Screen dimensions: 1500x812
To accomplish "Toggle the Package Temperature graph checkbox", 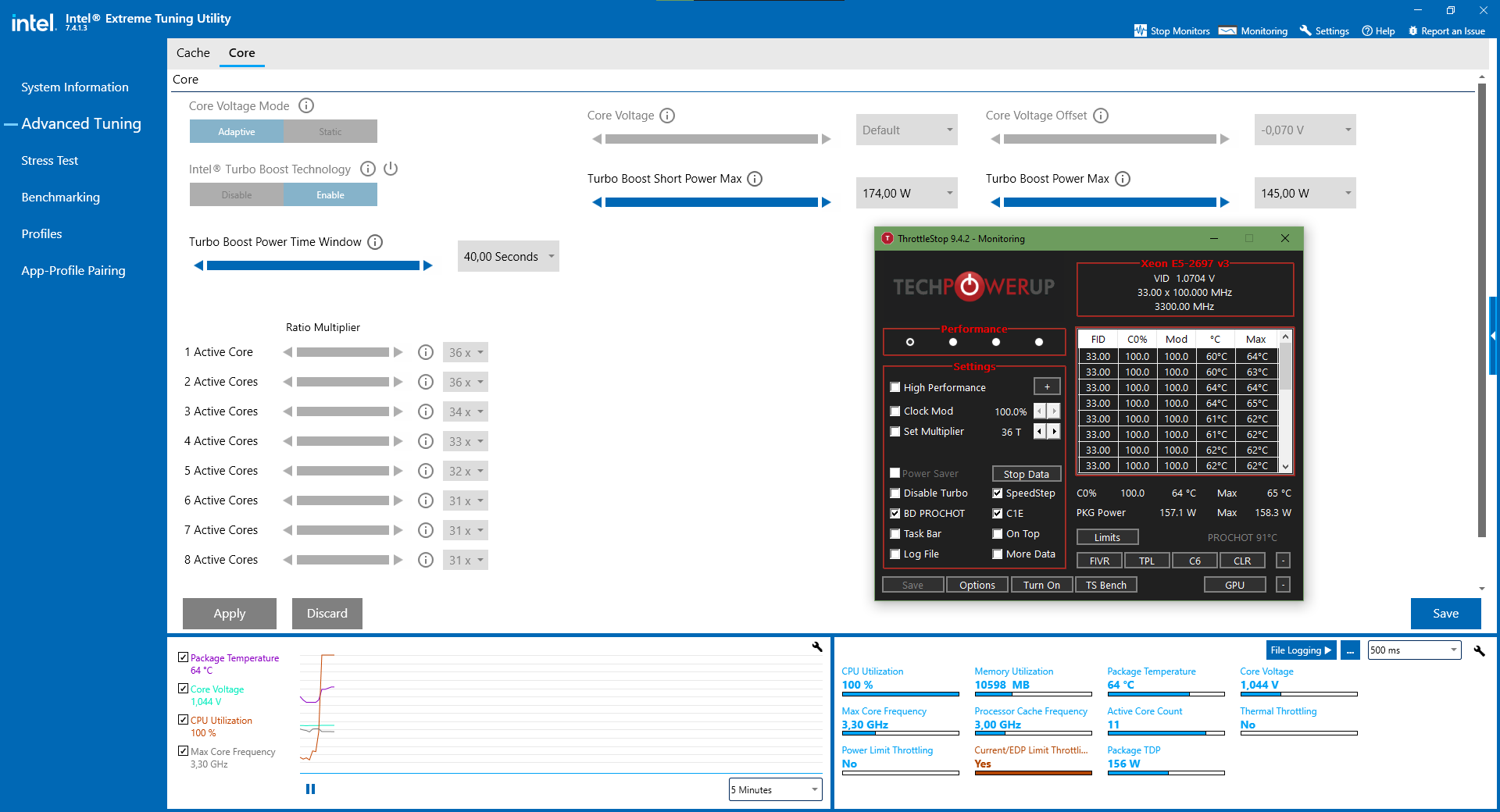I will coord(183,657).
